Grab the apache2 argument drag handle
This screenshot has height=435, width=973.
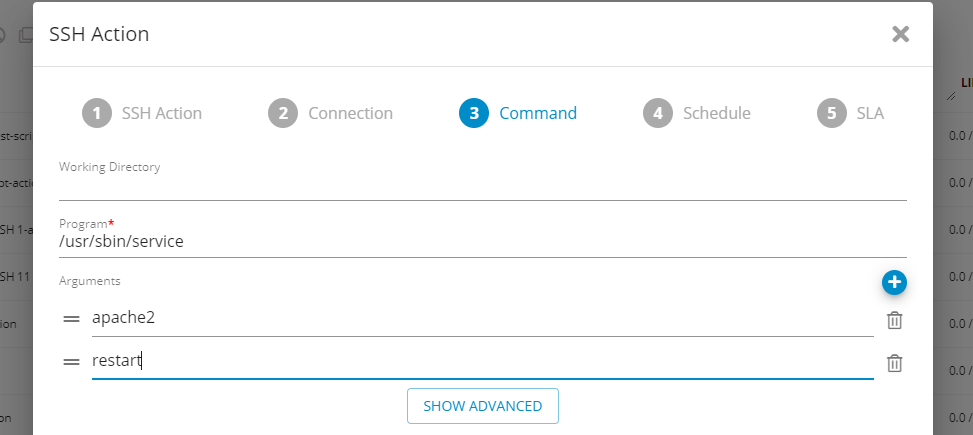tap(71, 319)
